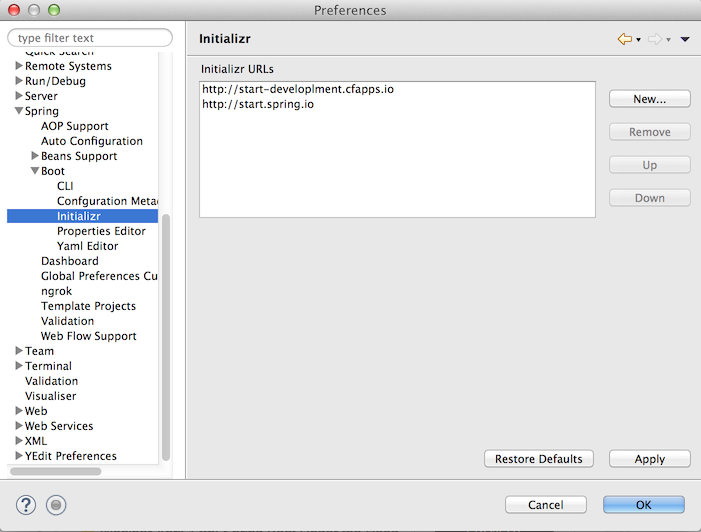Image resolution: width=701 pixels, height=532 pixels.
Task: Click the Remove button
Action: 650,132
